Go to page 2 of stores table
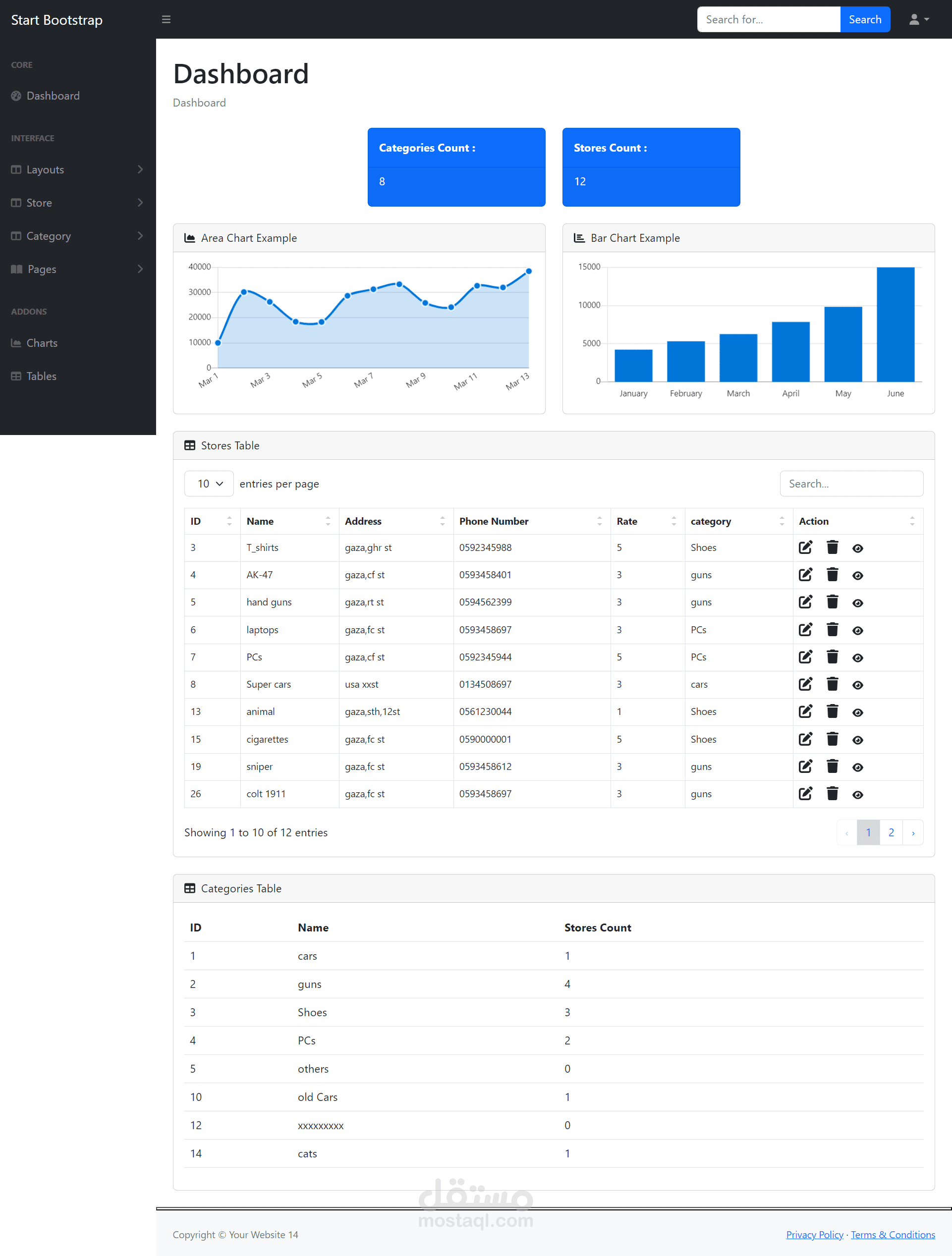This screenshot has width=952, height=1256. tap(891, 832)
